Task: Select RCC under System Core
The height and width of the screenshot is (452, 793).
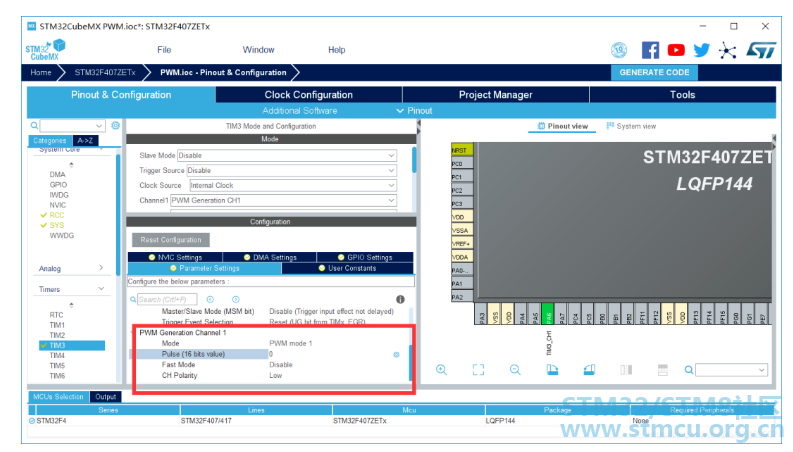Action: click(x=57, y=215)
